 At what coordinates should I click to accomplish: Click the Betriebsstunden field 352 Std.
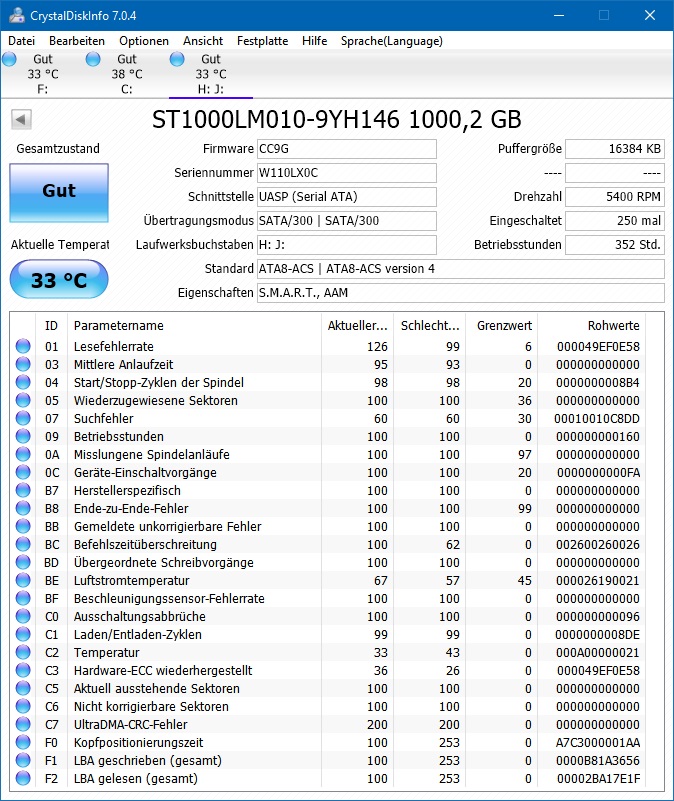(x=615, y=245)
